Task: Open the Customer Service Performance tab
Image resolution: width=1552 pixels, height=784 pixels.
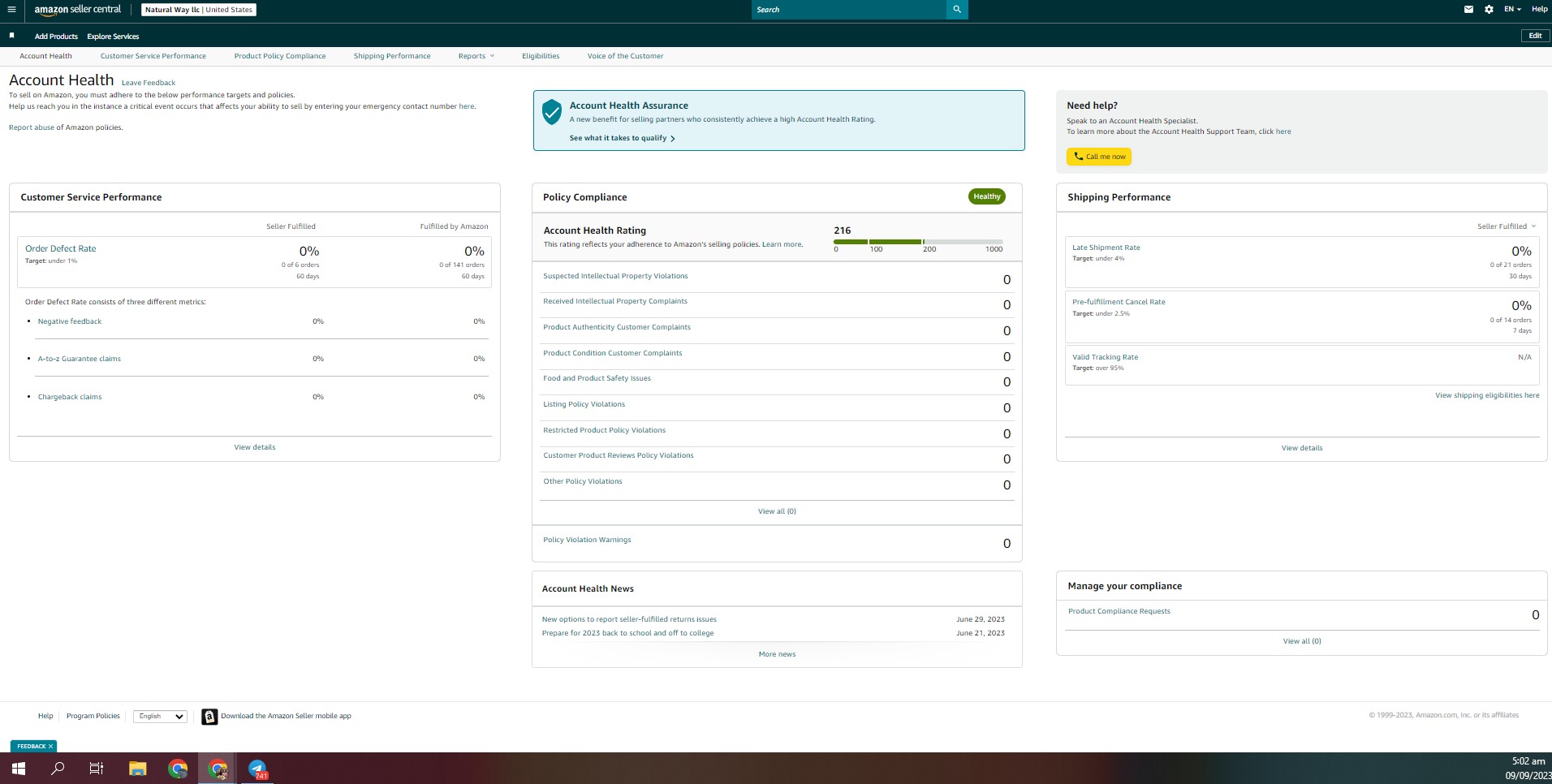Action: pos(153,56)
